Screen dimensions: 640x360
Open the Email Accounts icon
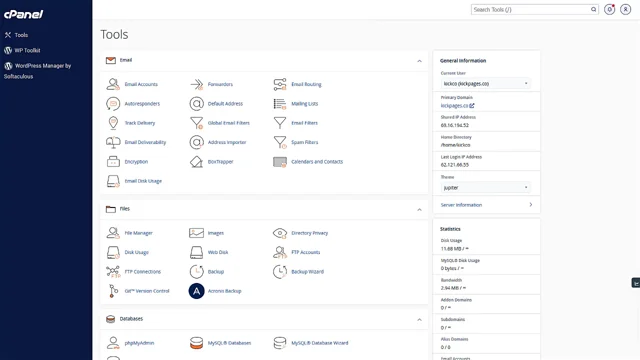pyautogui.click(x=113, y=84)
